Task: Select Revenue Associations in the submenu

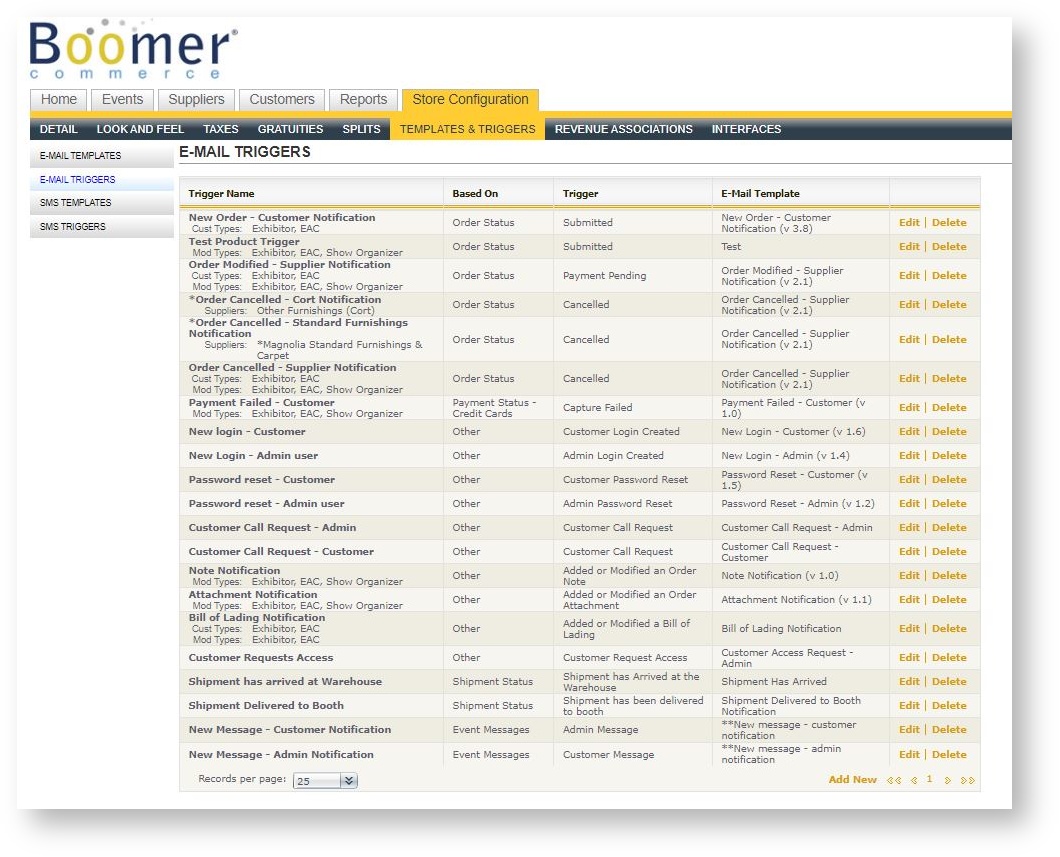Action: coord(623,129)
